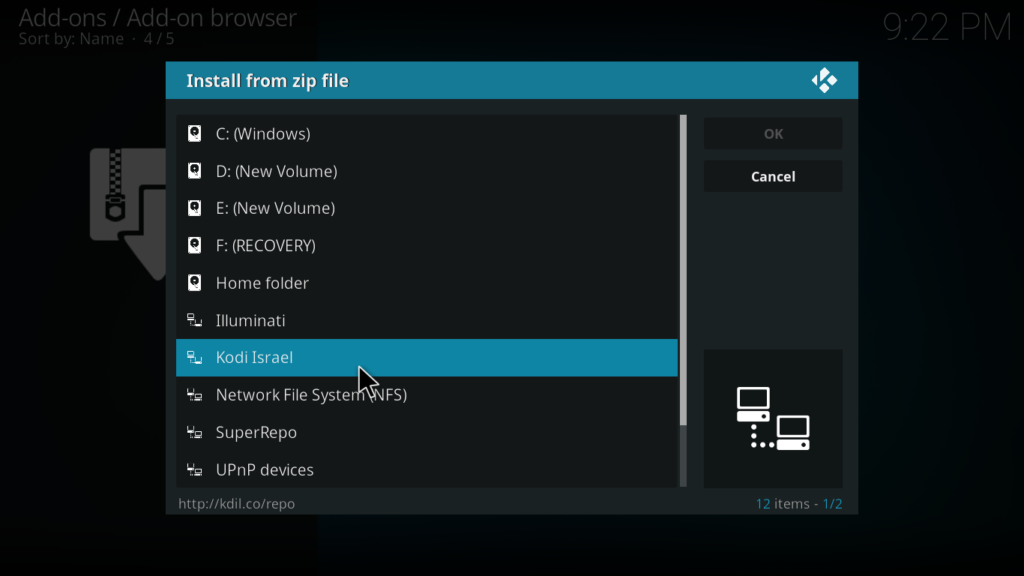The height and width of the screenshot is (576, 1024).
Task: Open the C: (Windows) drive
Action: (427, 134)
